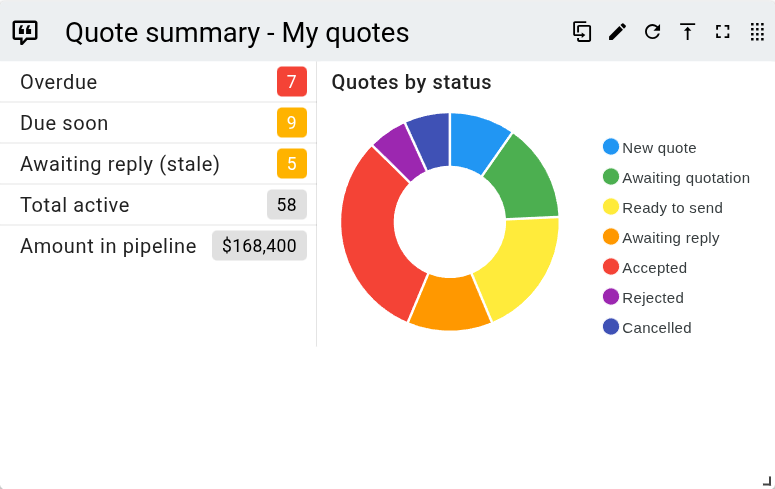Open the copy widget icon
The height and width of the screenshot is (489, 775).
coord(582,32)
